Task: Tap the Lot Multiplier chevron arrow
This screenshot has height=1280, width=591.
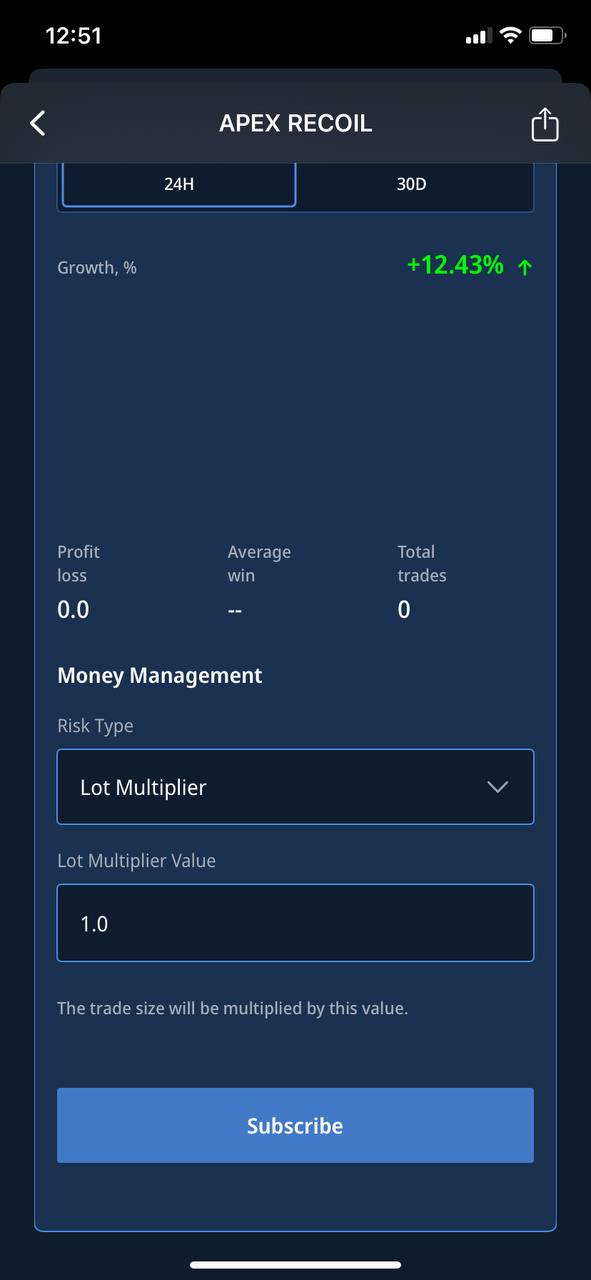Action: 497,787
